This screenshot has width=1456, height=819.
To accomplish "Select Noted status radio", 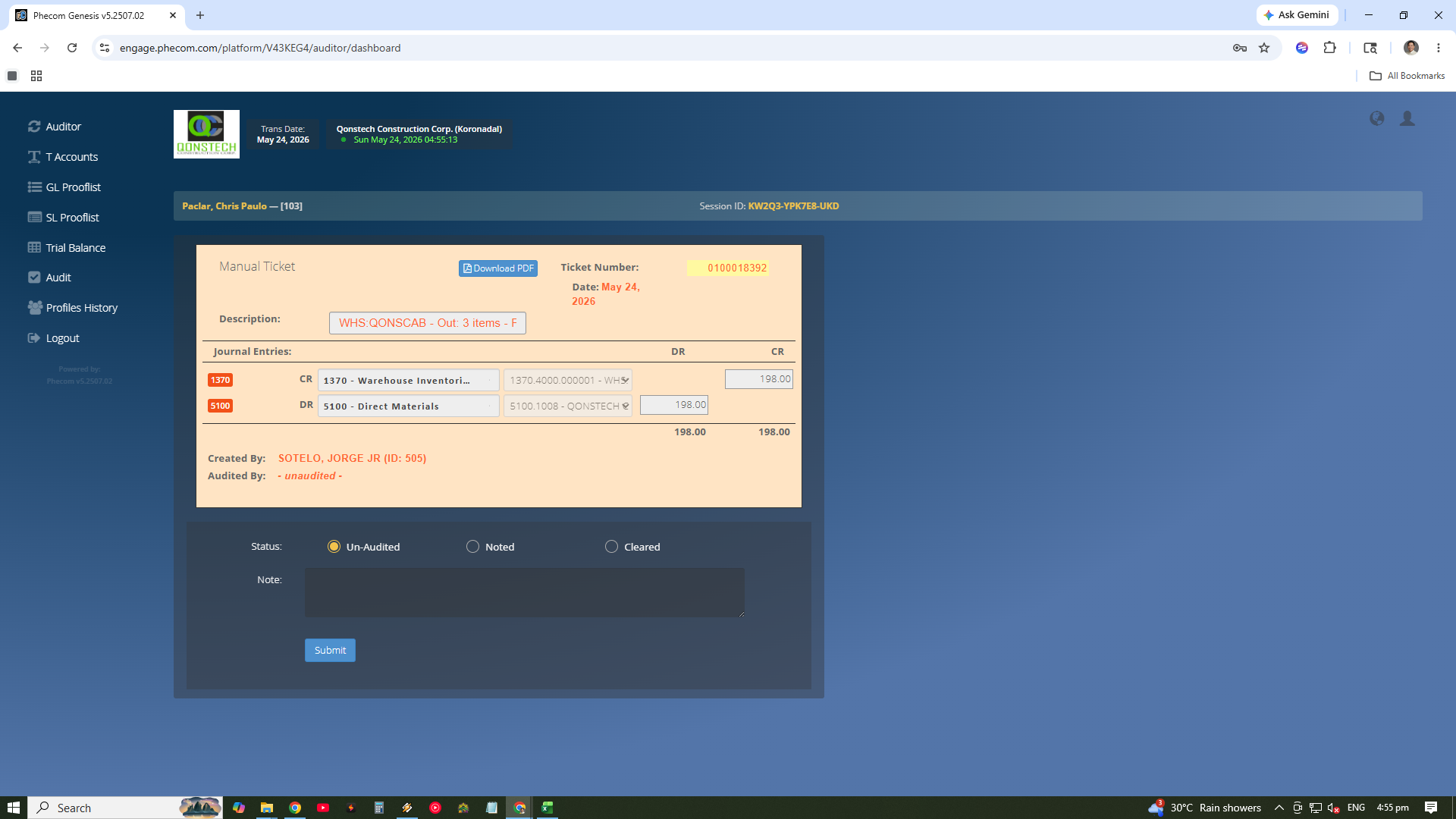I will click(472, 547).
